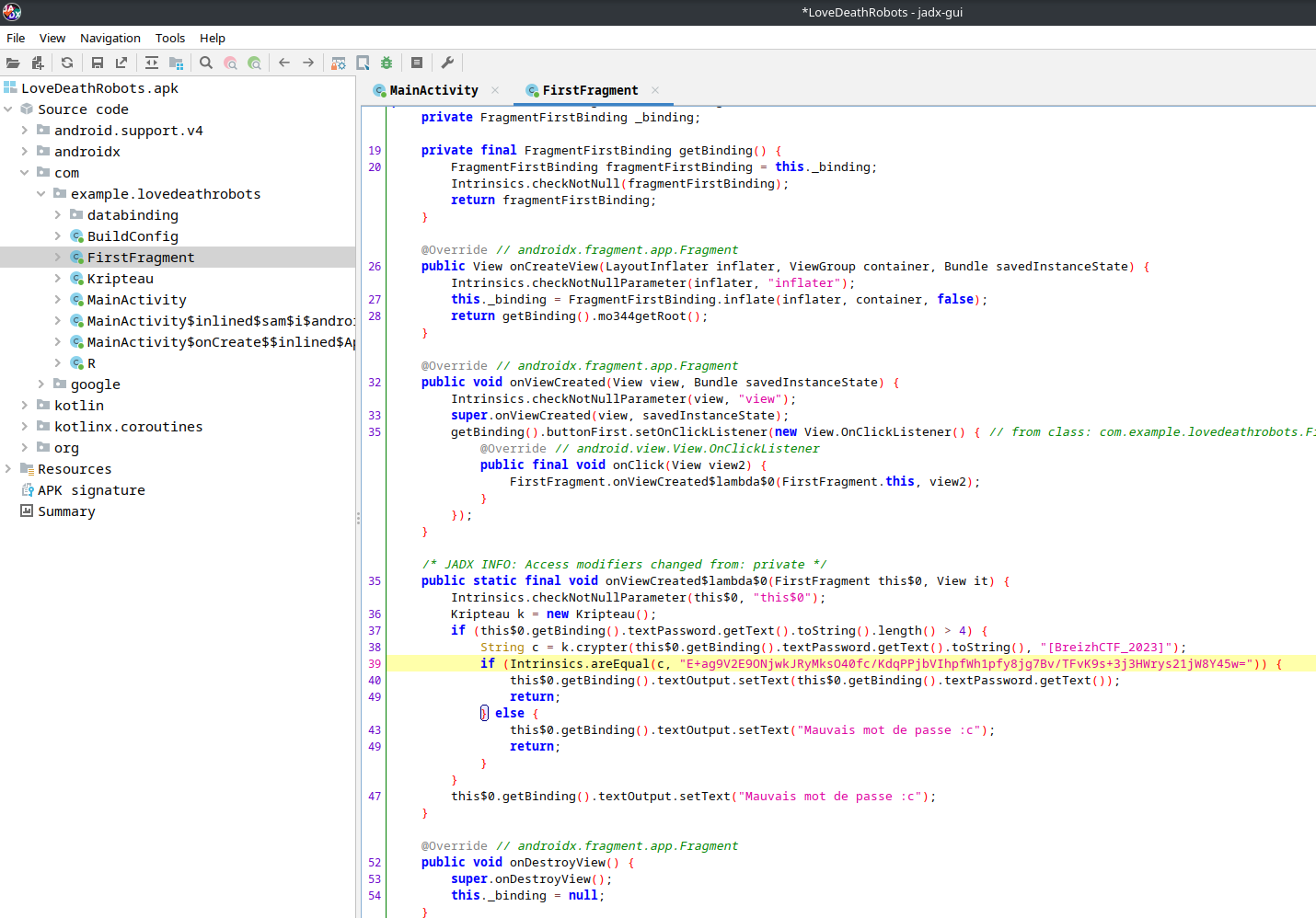Close the FirstFragment tab
Screen dimensions: 1316x918
coord(655,90)
